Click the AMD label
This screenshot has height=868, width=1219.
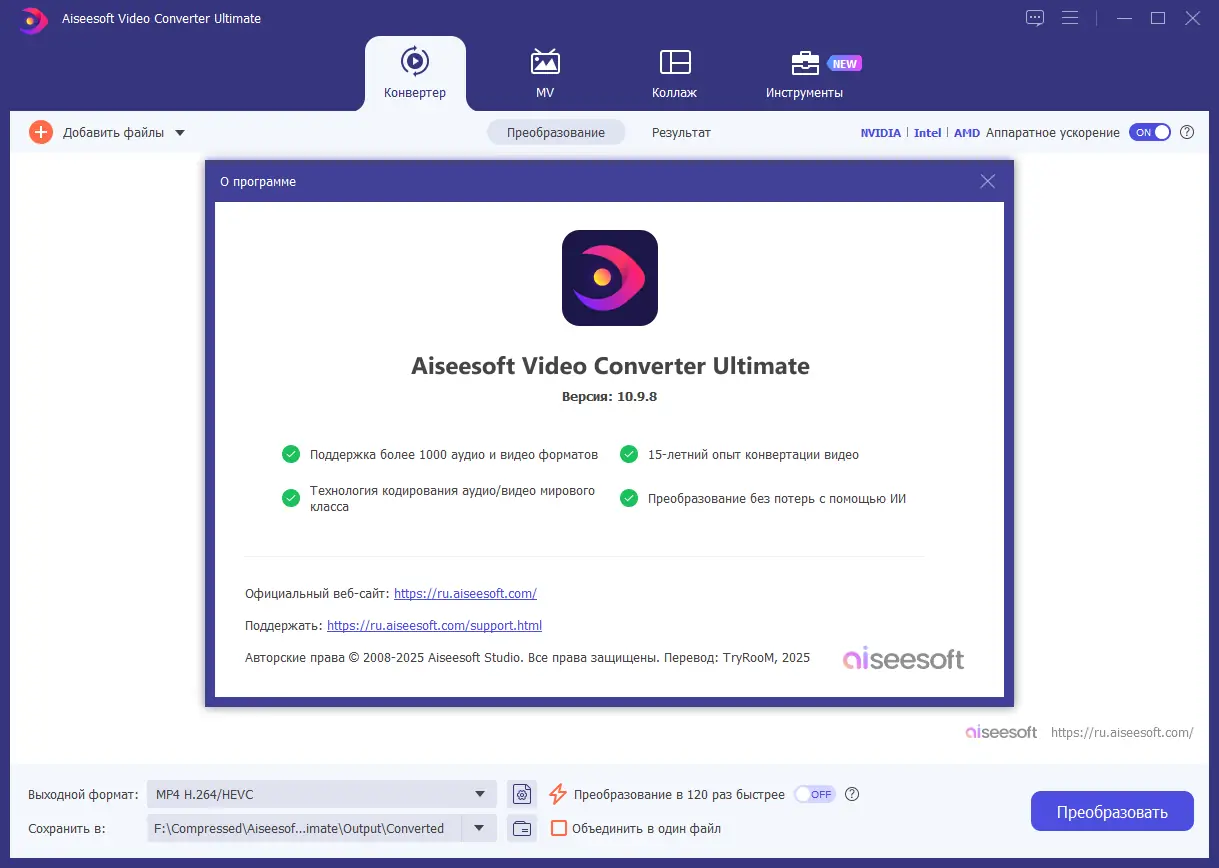(x=967, y=132)
